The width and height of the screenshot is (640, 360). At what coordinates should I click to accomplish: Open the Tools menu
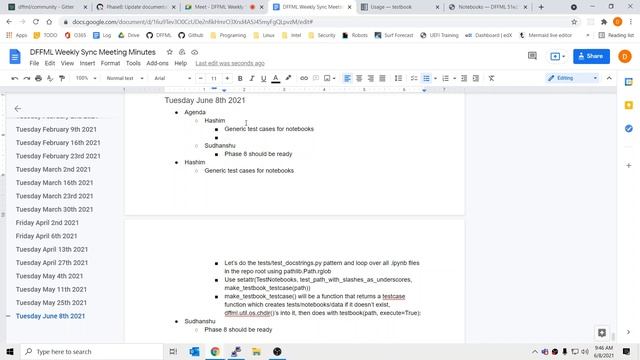(x=133, y=63)
